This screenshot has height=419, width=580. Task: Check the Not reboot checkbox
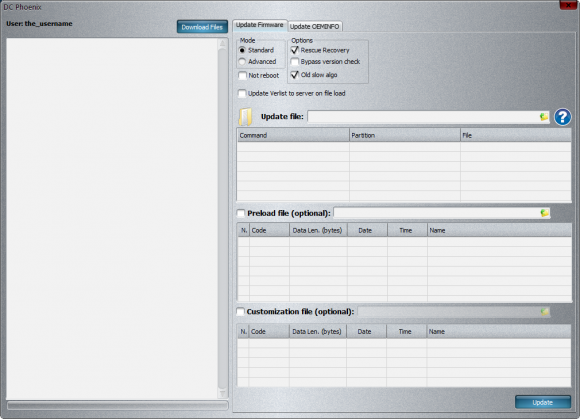pyautogui.click(x=242, y=75)
